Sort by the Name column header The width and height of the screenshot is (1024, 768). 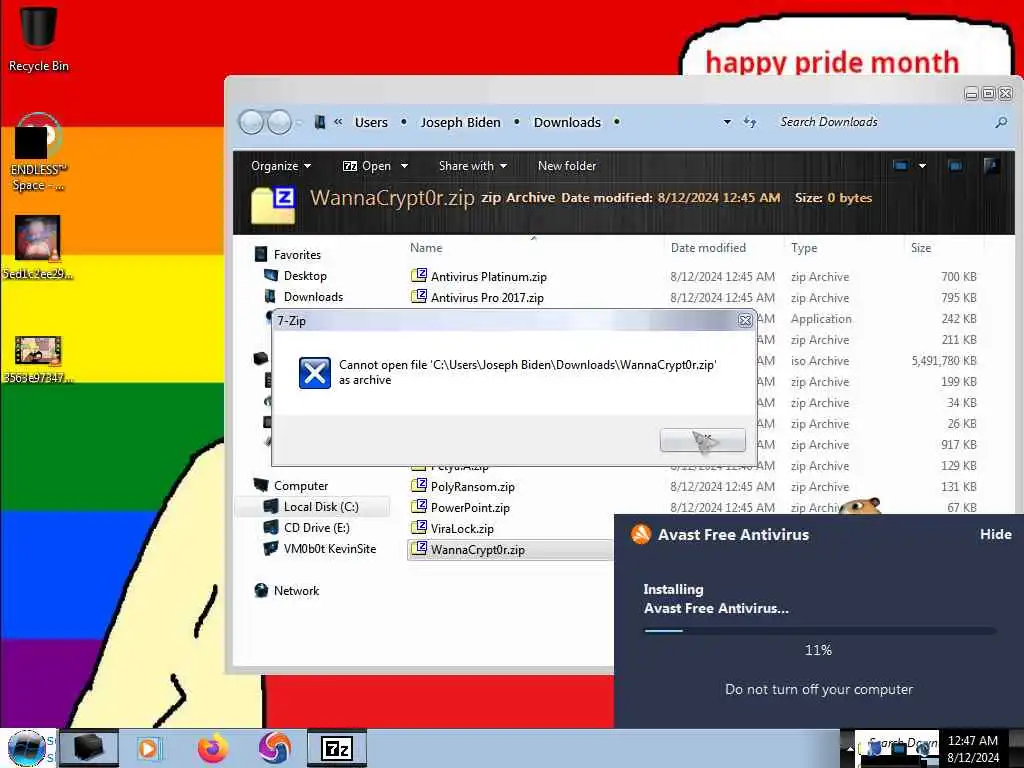(426, 248)
